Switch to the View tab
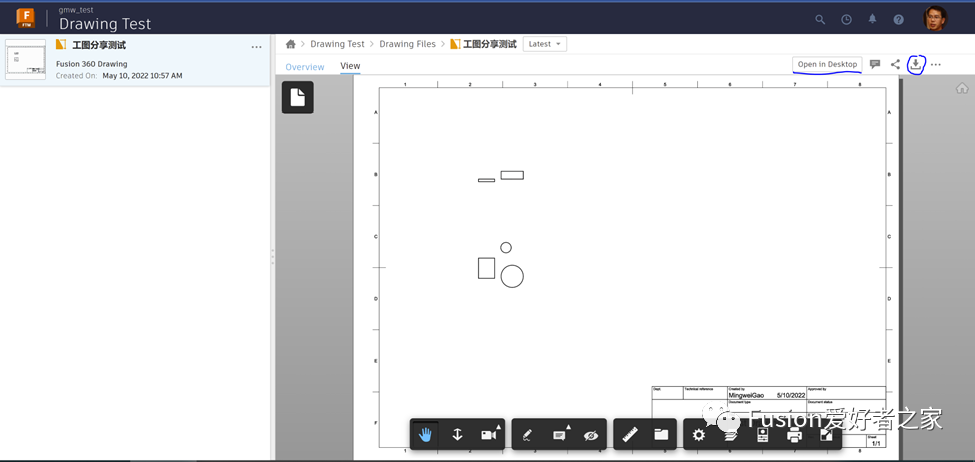975x462 pixels. click(350, 66)
